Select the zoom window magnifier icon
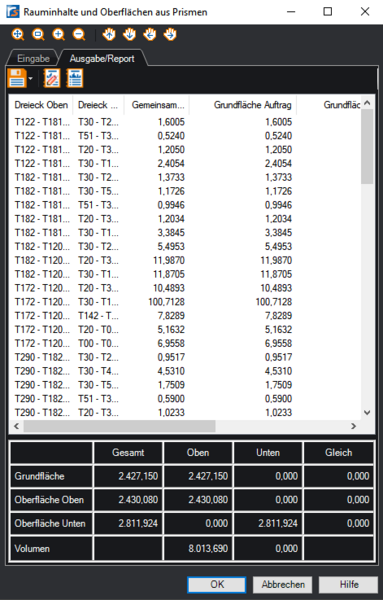This screenshot has height=600, width=383. (38, 35)
